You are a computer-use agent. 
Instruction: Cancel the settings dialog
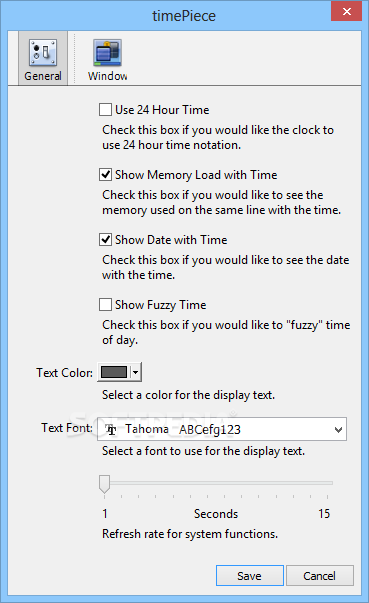tap(320, 576)
